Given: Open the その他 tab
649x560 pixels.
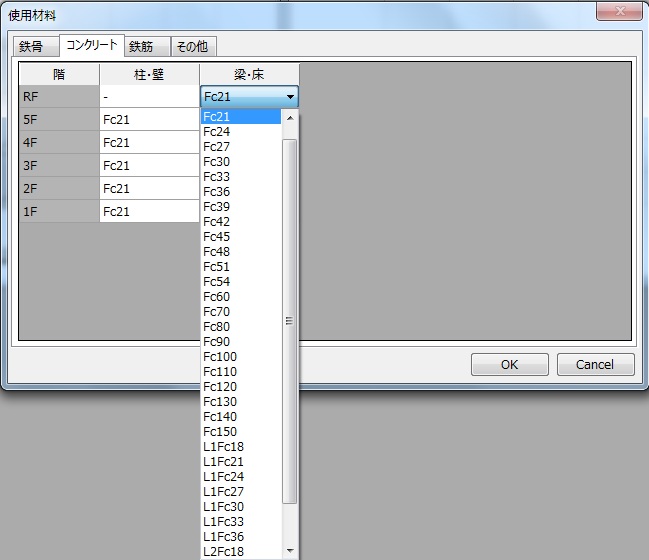Looking at the screenshot, I should [x=194, y=46].
